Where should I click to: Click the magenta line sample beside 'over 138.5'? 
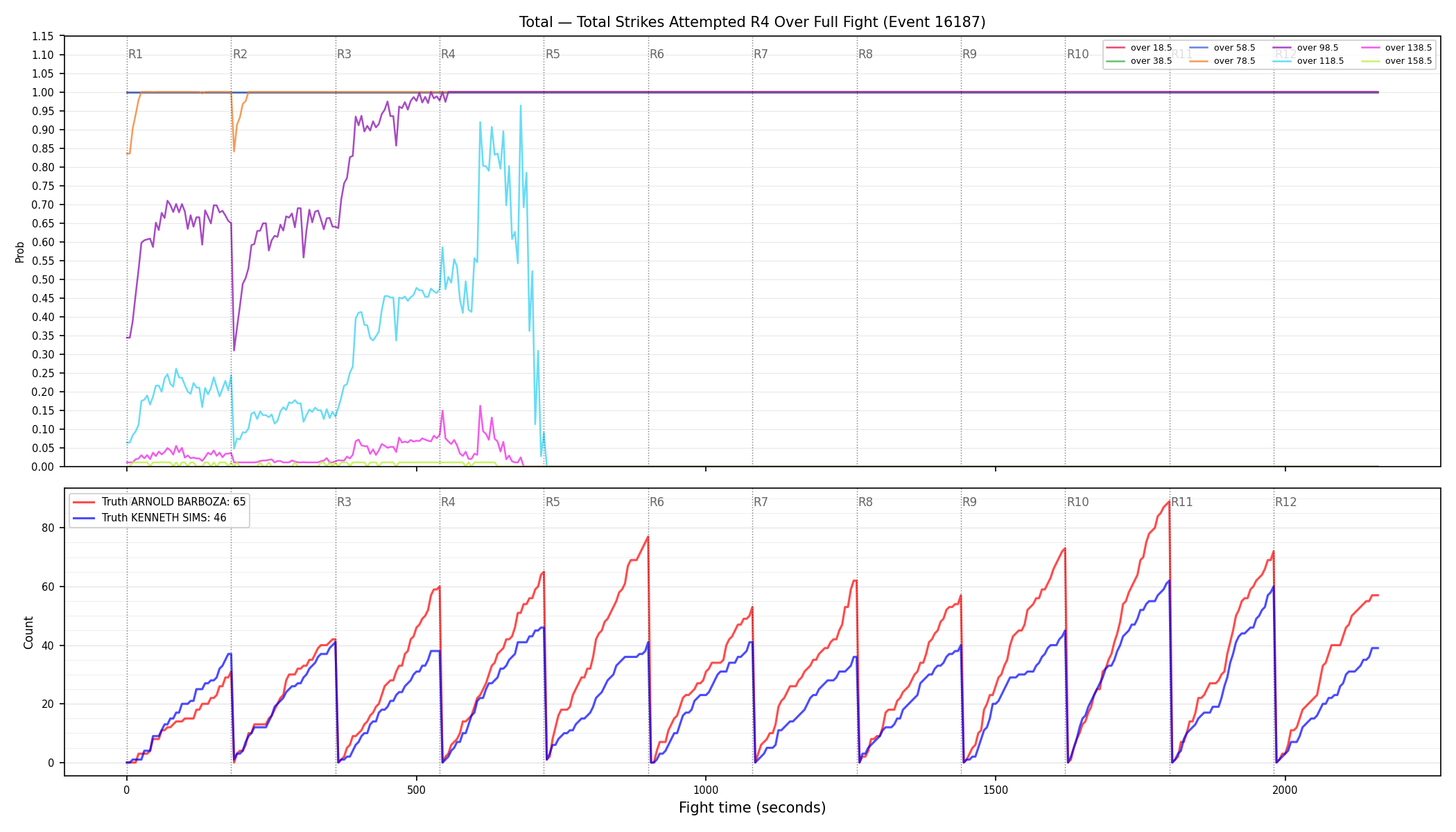[1370, 48]
